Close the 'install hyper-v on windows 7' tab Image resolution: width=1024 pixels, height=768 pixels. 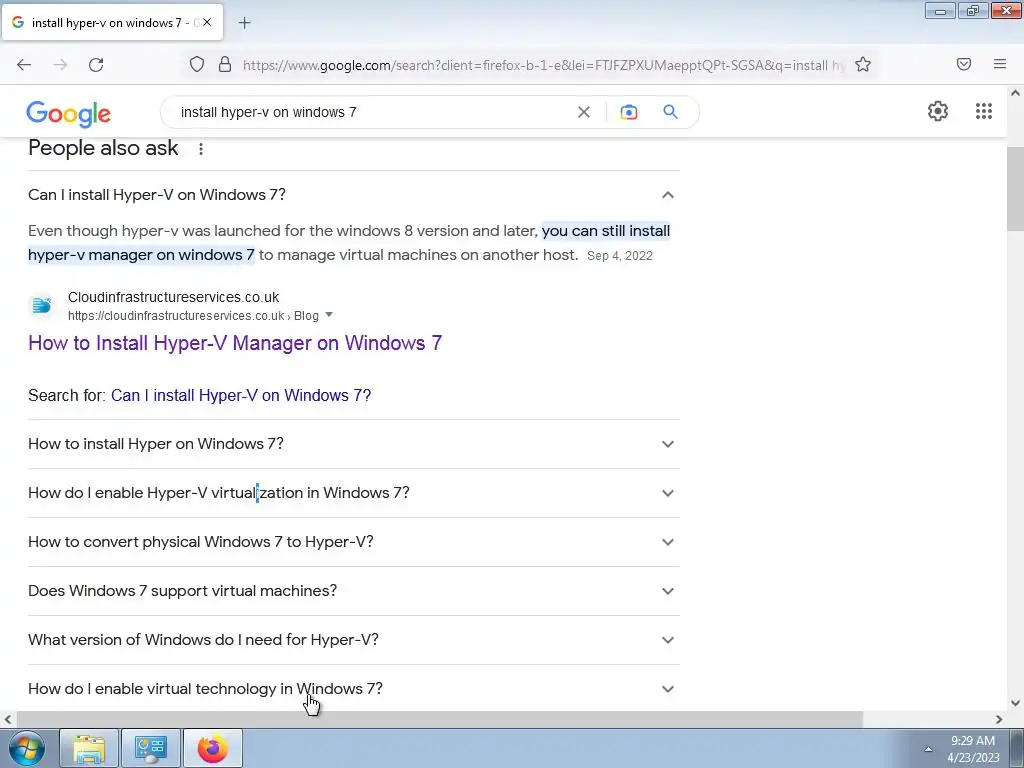point(207,22)
